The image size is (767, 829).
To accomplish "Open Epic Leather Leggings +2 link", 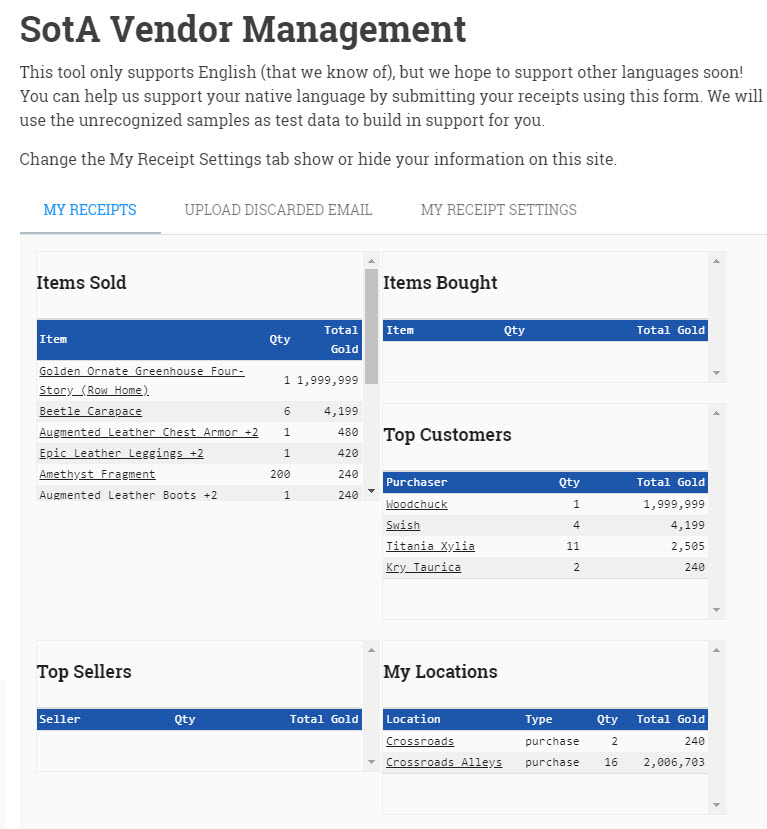I will (121, 454).
